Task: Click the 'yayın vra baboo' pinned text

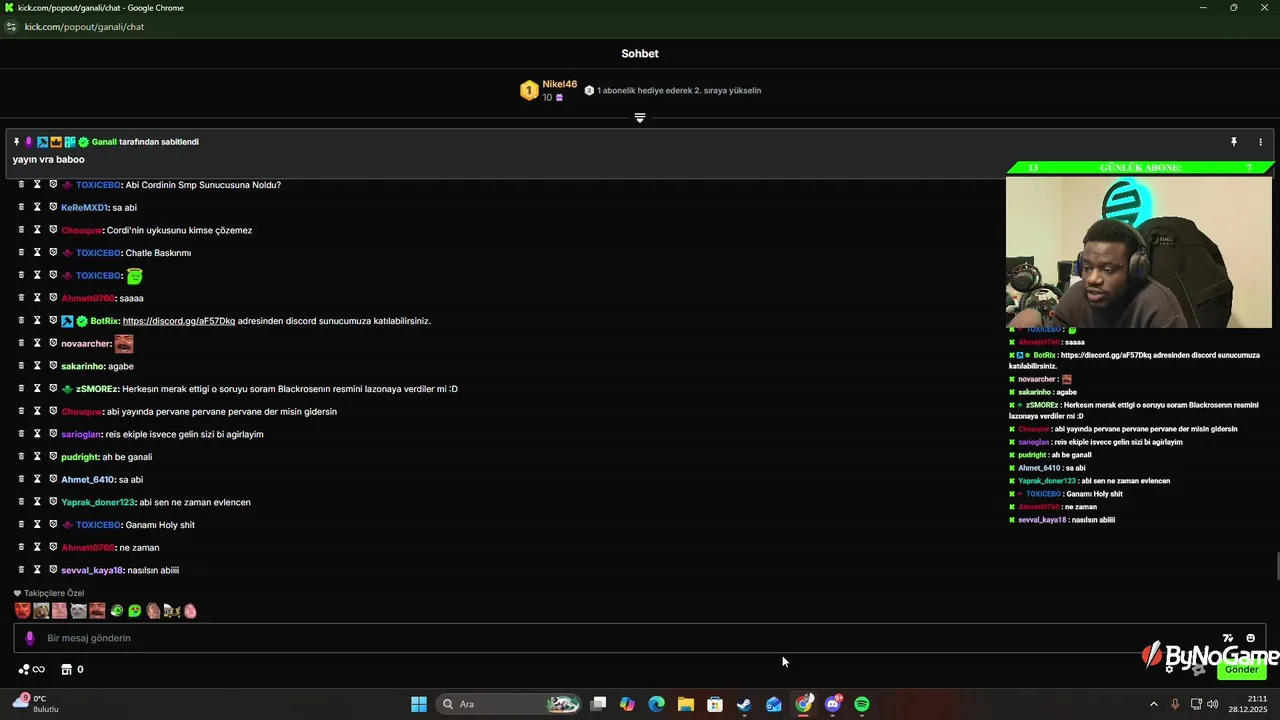Action: 49,159
